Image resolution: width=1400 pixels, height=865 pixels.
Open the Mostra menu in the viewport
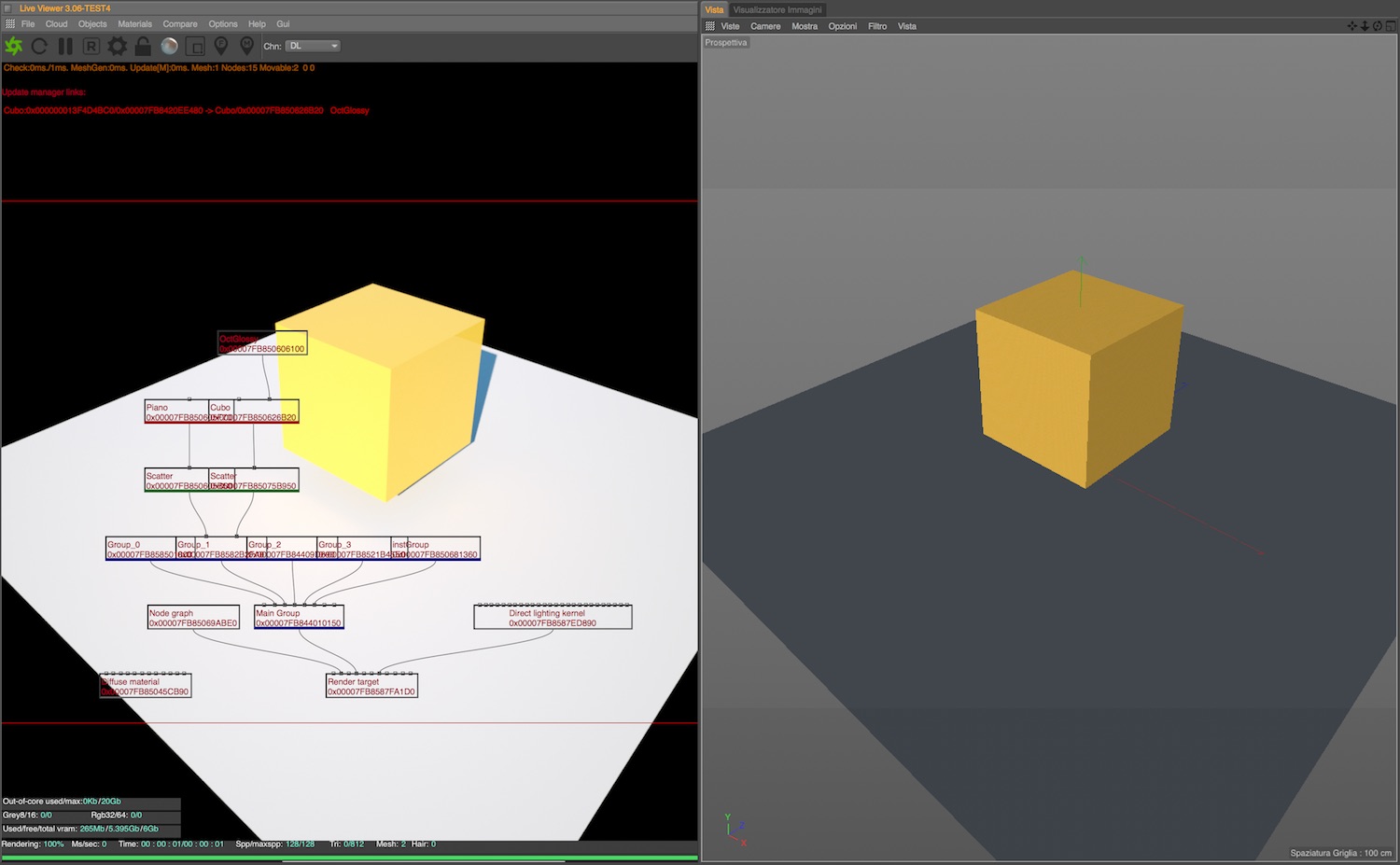point(805,26)
